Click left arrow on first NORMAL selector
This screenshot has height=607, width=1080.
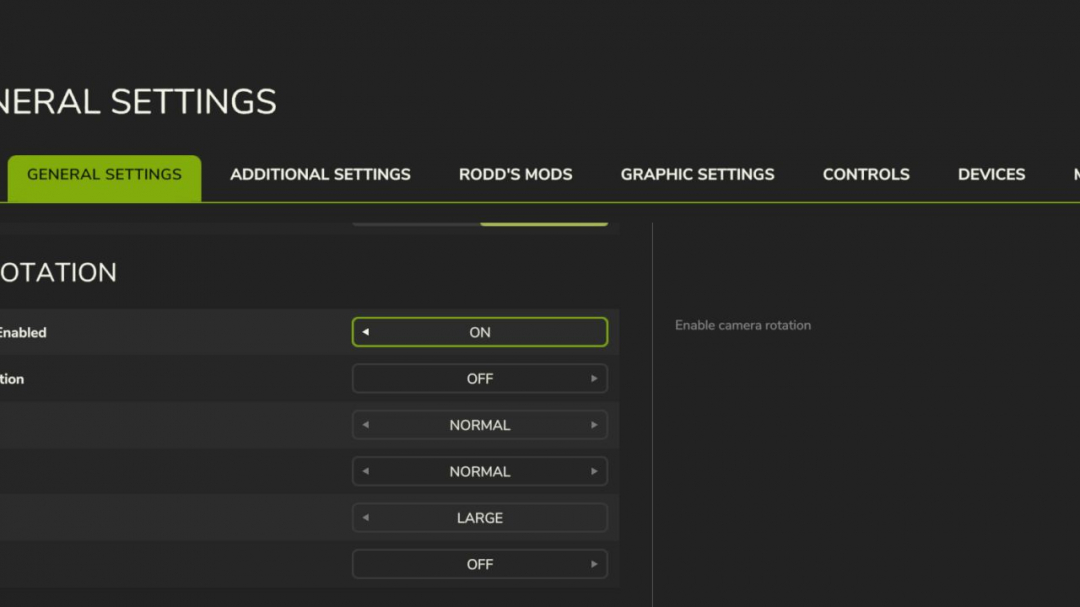tap(366, 425)
